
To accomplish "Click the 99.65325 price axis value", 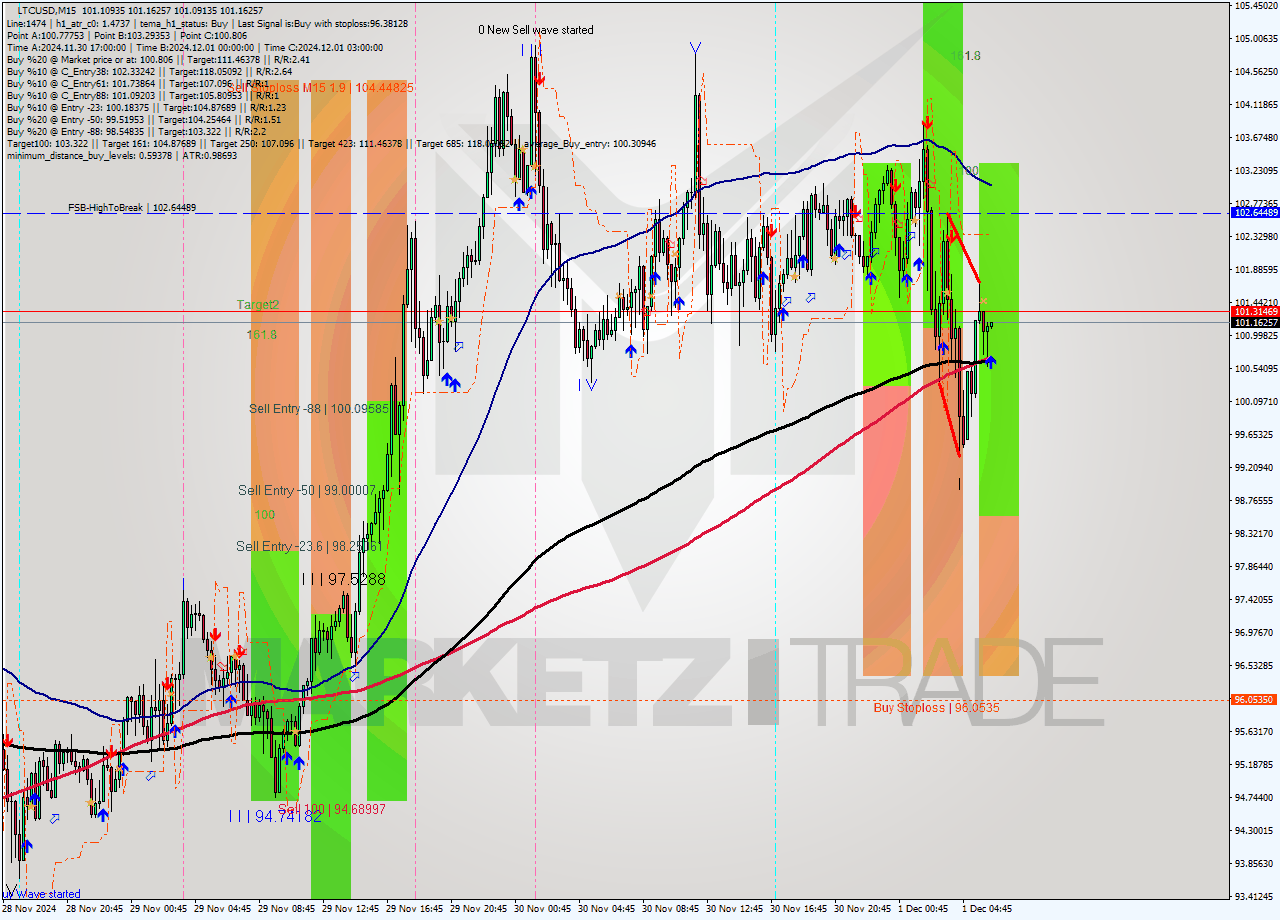I will point(1255,434).
